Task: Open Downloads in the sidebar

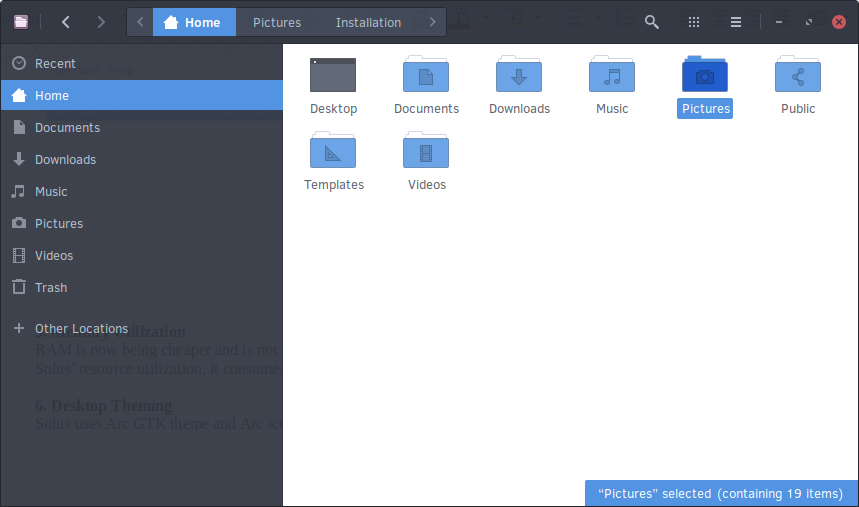Action: tap(141, 159)
